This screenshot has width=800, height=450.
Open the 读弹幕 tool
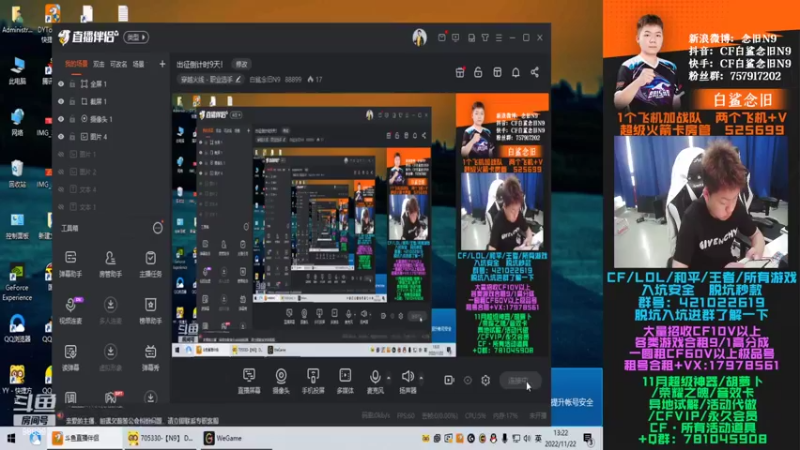click(70, 357)
